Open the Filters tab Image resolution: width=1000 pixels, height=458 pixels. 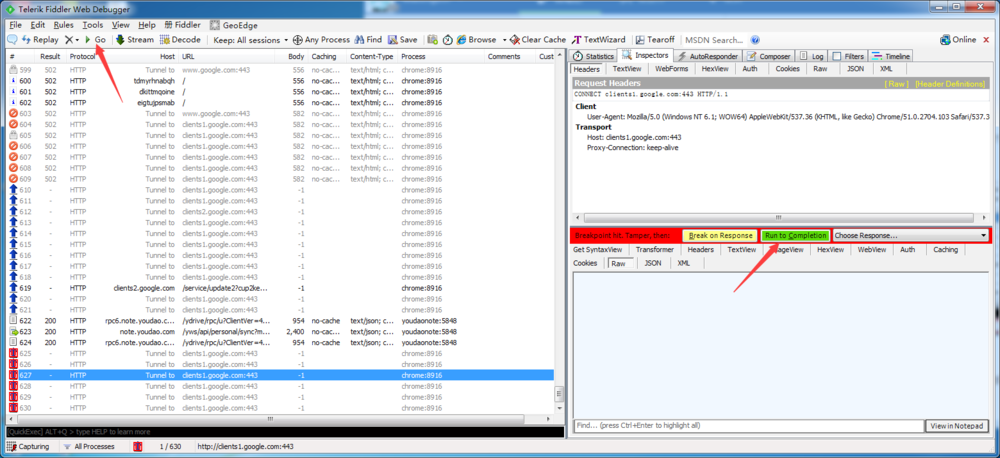click(x=849, y=56)
